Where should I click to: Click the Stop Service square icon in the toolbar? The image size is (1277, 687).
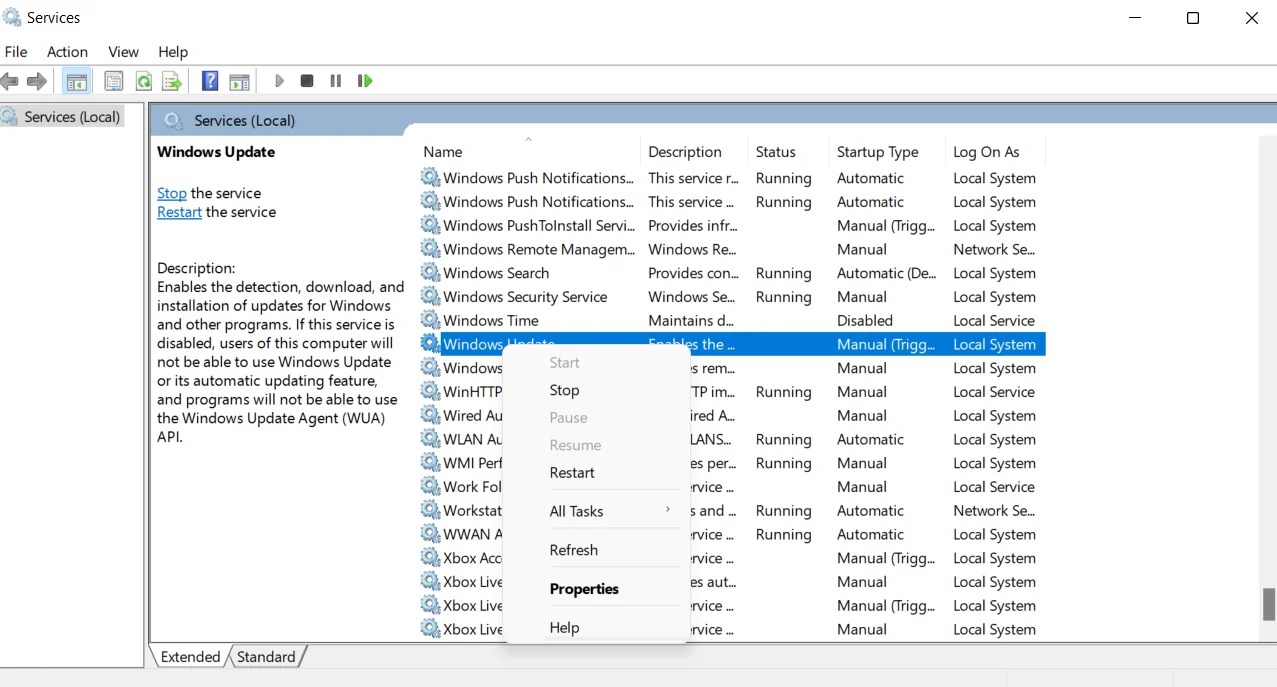point(307,81)
